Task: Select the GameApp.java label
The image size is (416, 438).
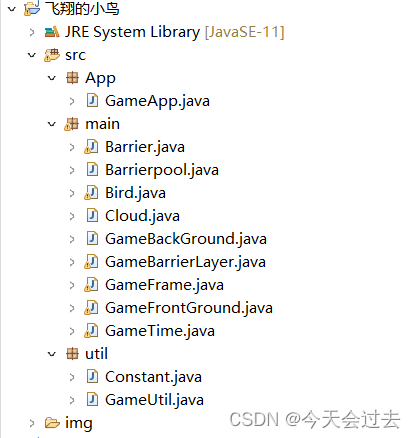Action: tap(157, 101)
